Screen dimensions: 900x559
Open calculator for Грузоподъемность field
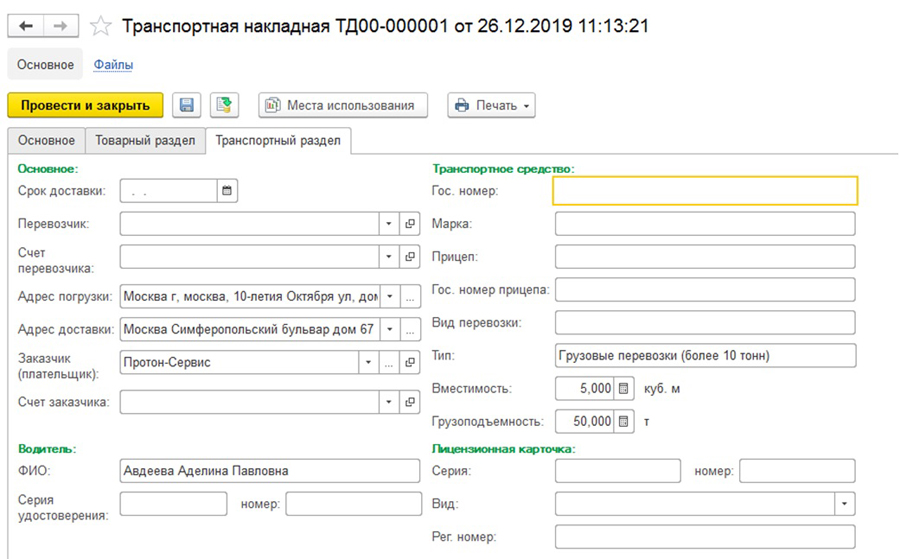click(x=623, y=421)
